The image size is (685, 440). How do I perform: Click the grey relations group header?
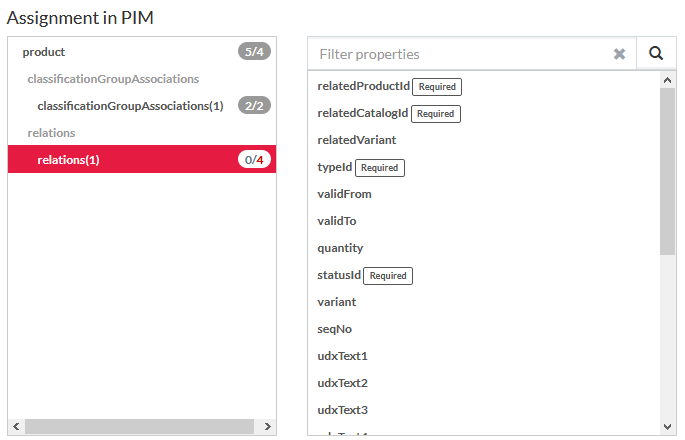pos(51,133)
